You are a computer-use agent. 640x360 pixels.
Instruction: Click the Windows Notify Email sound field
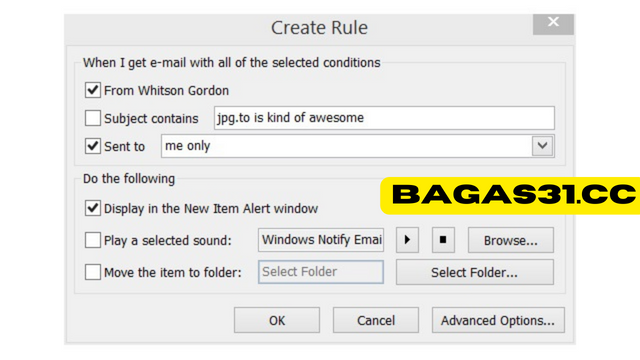pyautogui.click(x=321, y=240)
